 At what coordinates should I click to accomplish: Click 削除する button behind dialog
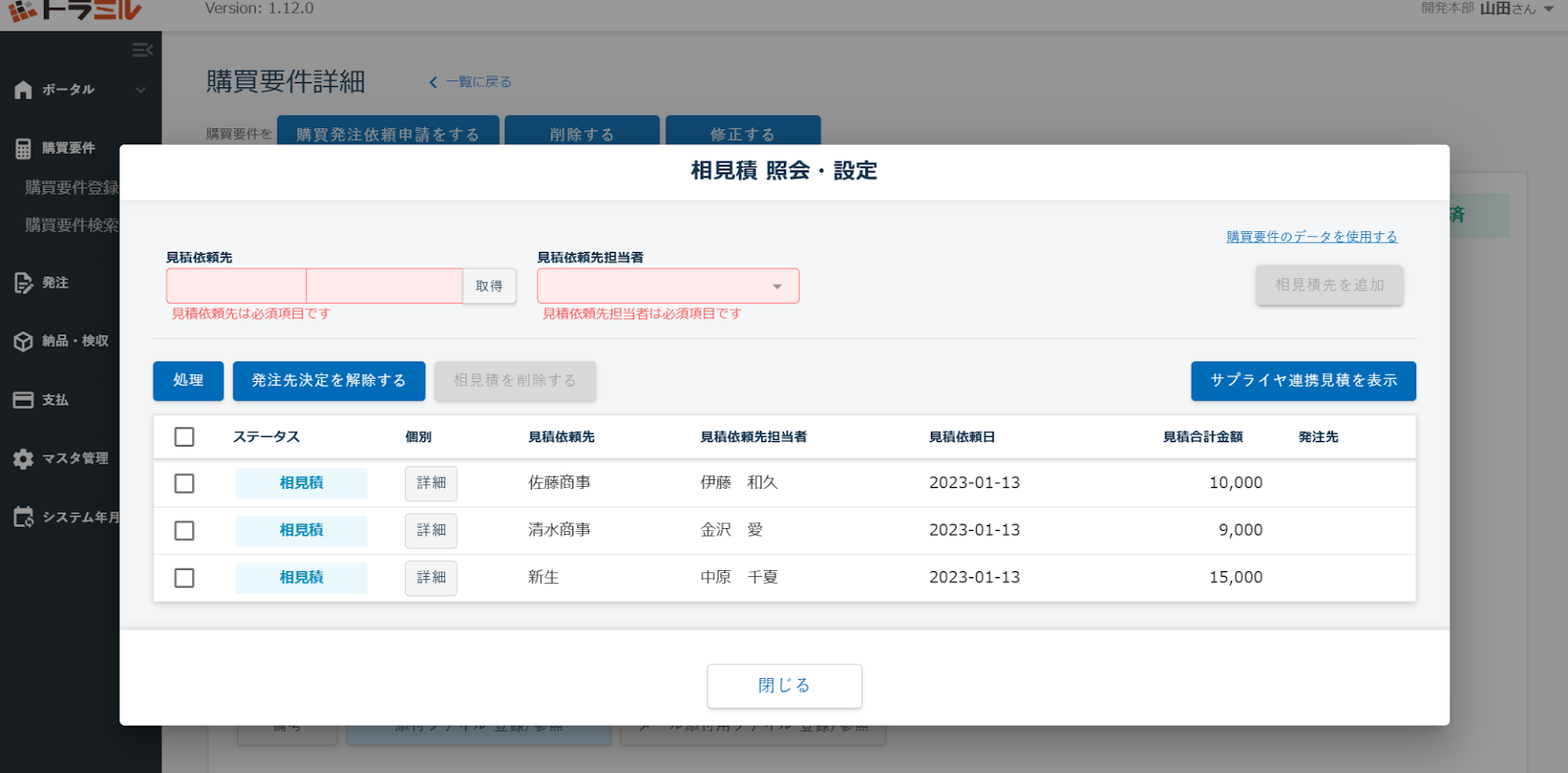point(582,130)
